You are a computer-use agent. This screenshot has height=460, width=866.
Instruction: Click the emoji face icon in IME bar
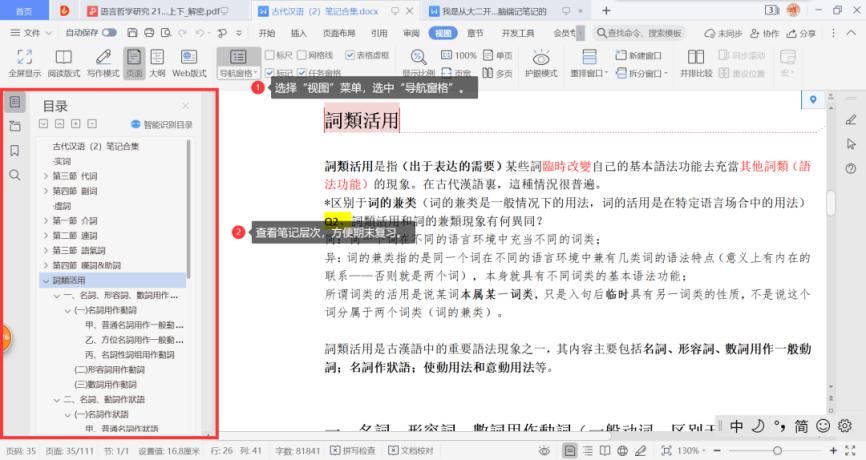pyautogui.click(x=823, y=426)
